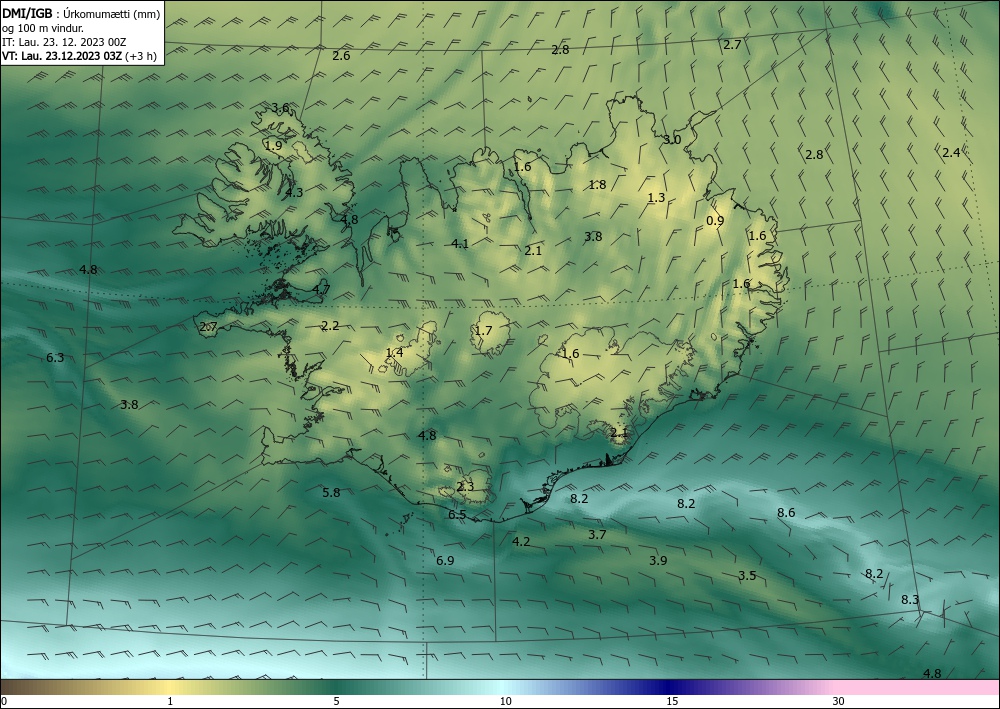Image resolution: width=1000 pixels, height=709 pixels.
Task: Click the 3.9 map value
Action: [x=658, y=560]
